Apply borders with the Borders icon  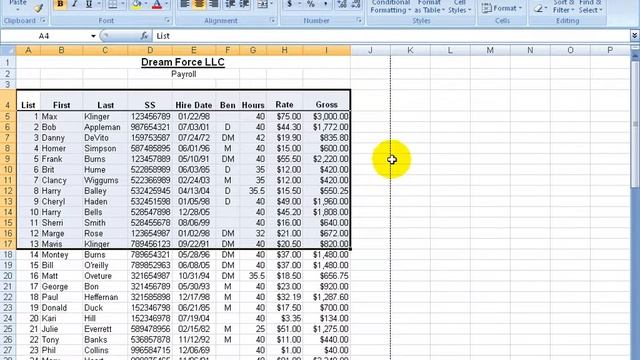[x=112, y=4]
